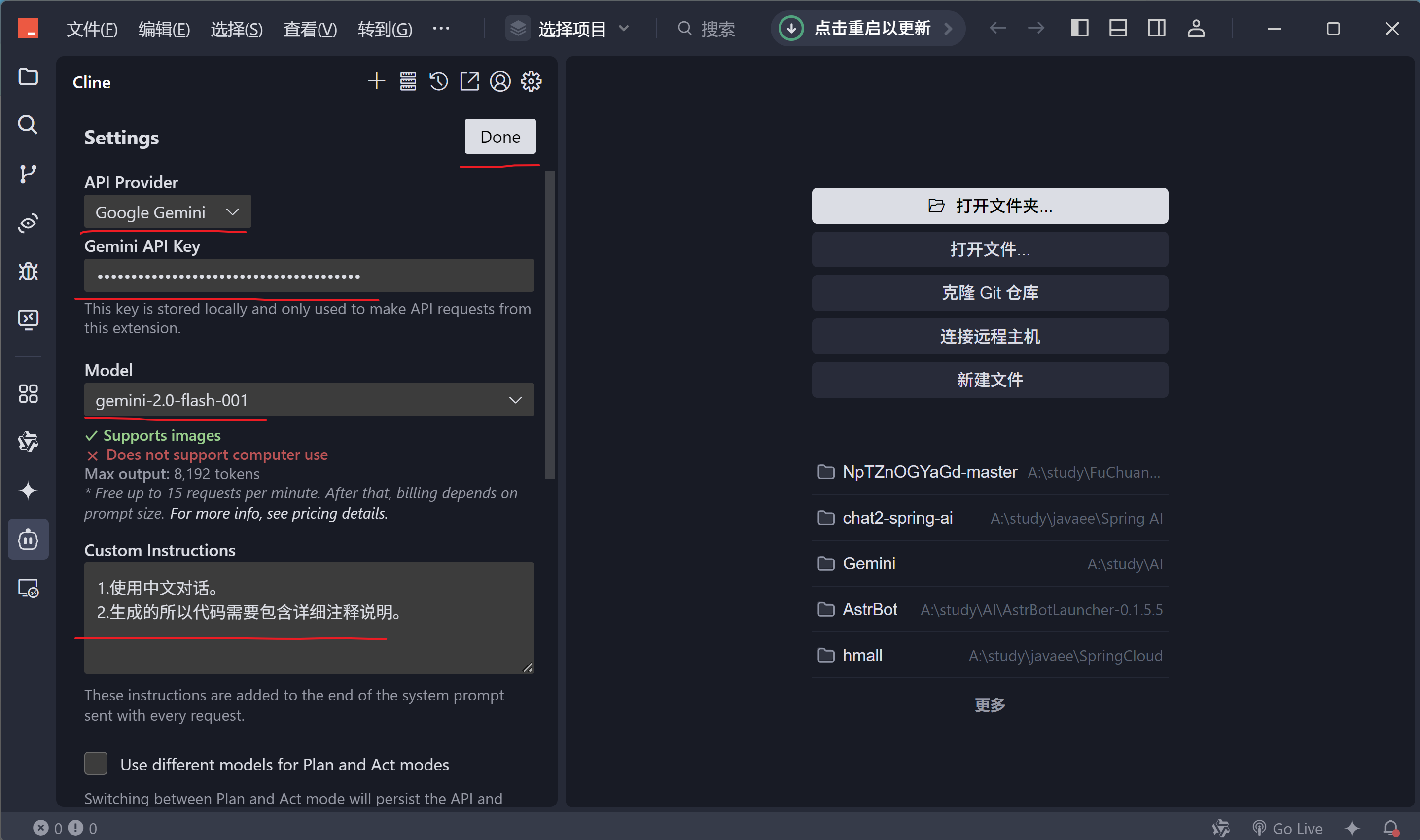
Task: Expand the Google Gemini provider dropdown
Action: tap(167, 212)
